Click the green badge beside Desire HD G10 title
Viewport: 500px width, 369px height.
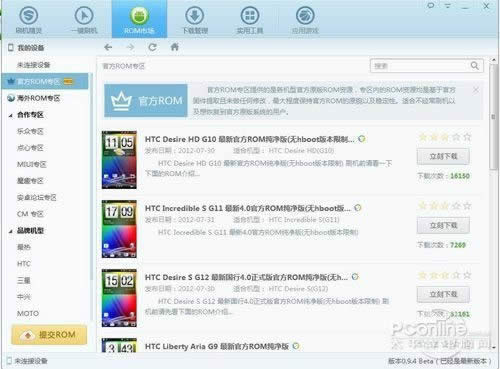point(362,139)
